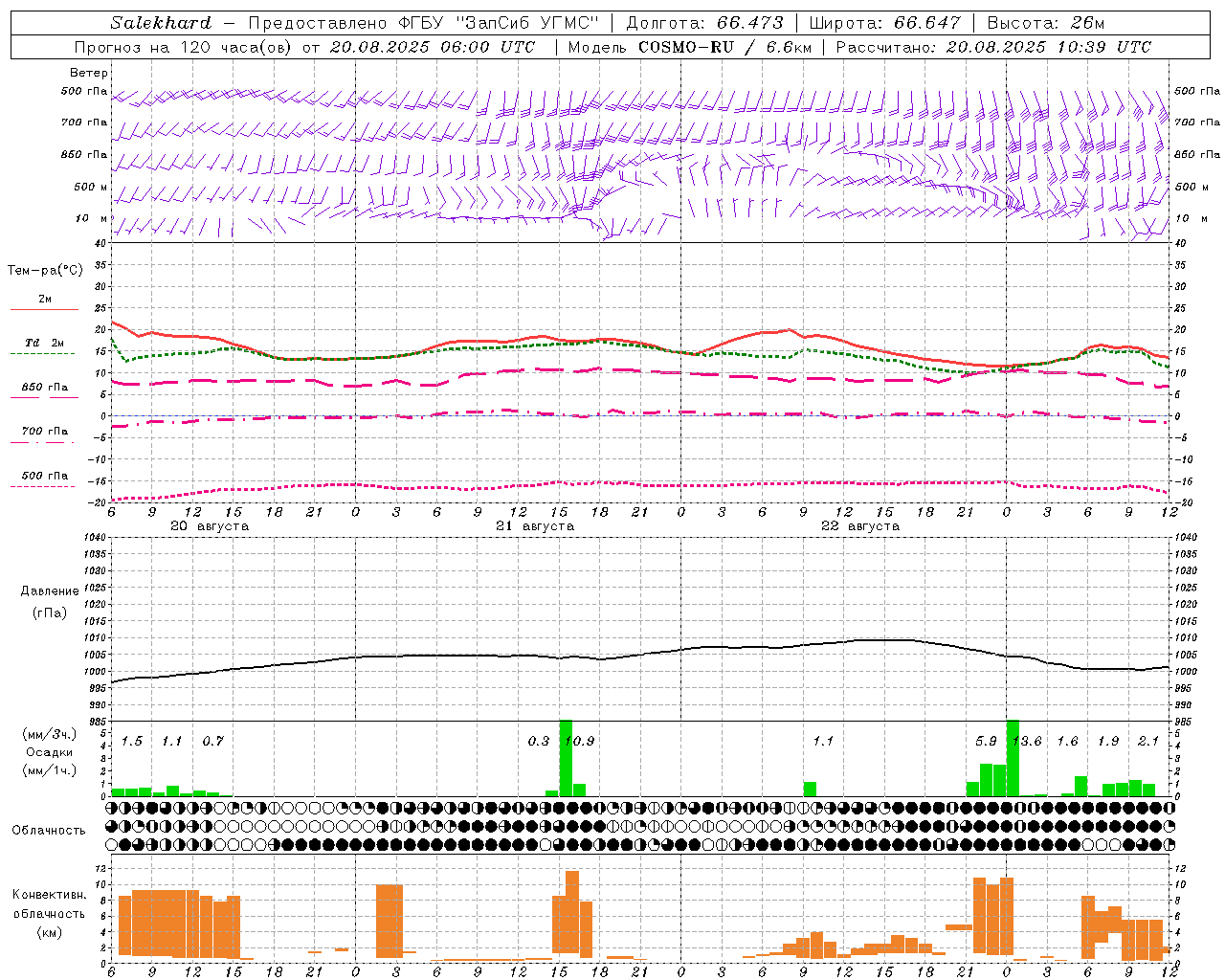
Task: Click the 20 августа date label
Action: point(210,526)
